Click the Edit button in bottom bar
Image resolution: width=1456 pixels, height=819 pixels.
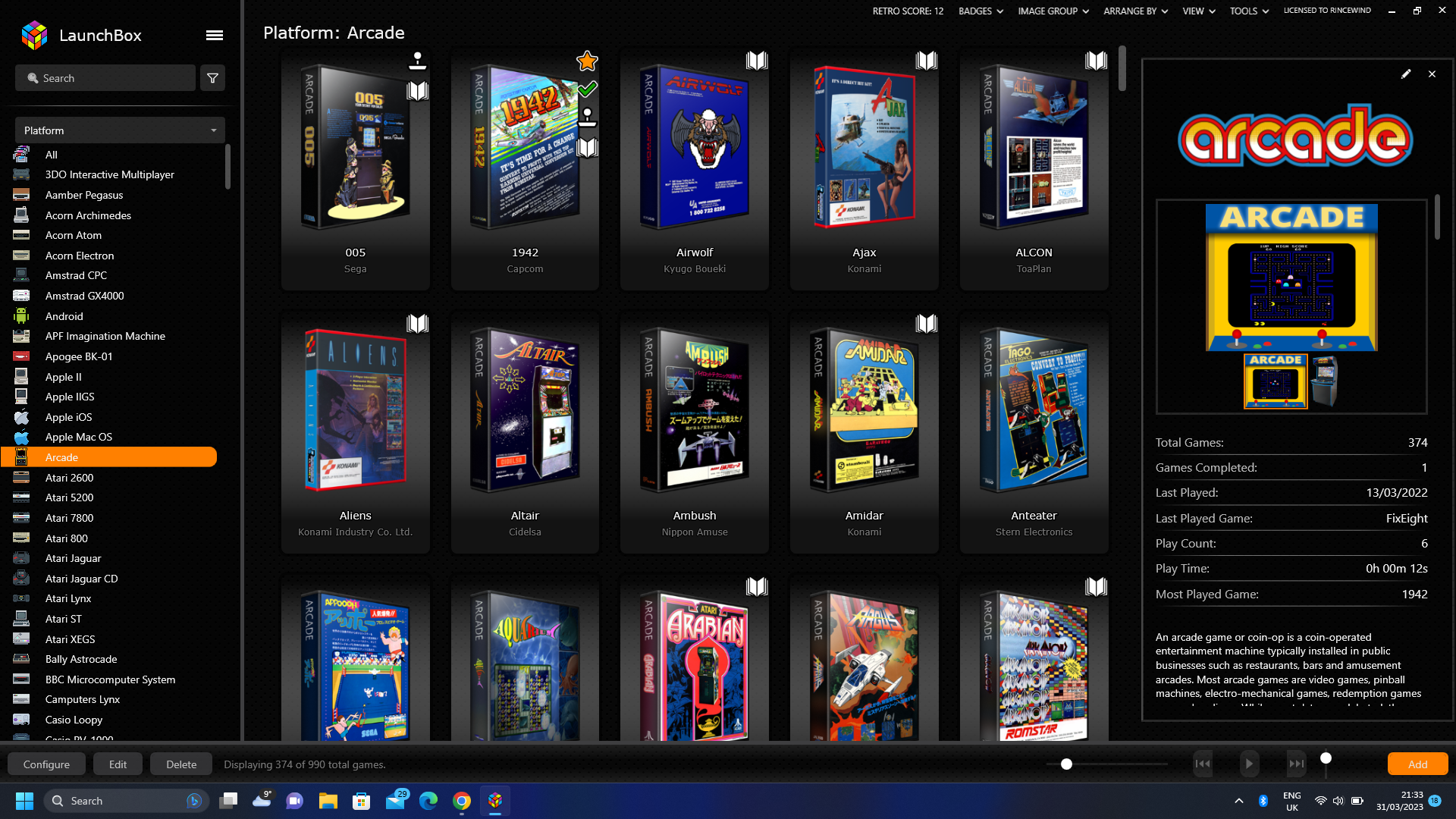pos(118,764)
